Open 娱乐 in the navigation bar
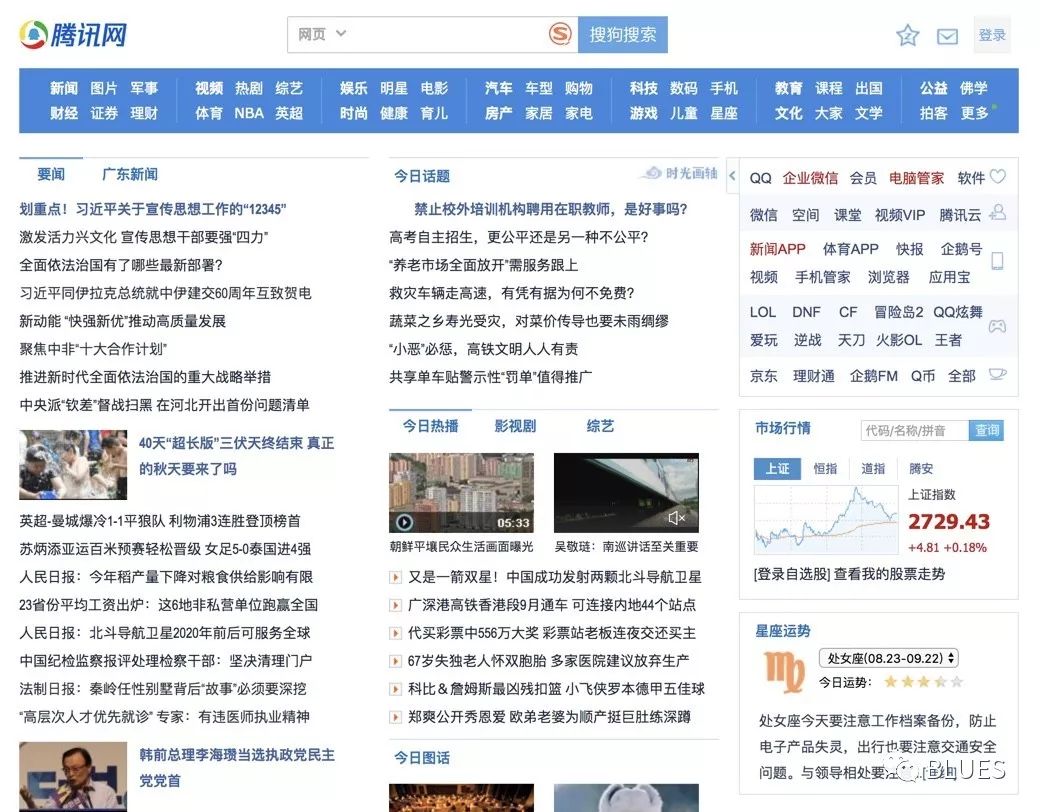Screen dimensions: 1040x812 [x=354, y=88]
